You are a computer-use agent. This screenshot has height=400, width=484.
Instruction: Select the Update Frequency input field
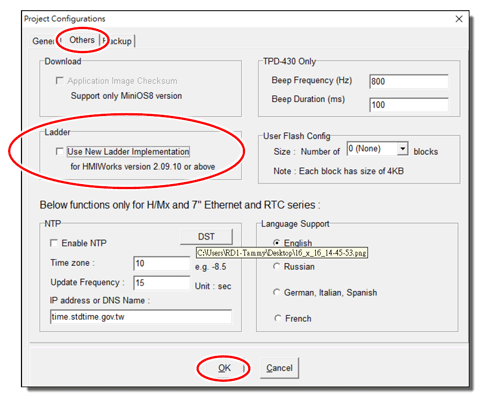click(x=162, y=283)
